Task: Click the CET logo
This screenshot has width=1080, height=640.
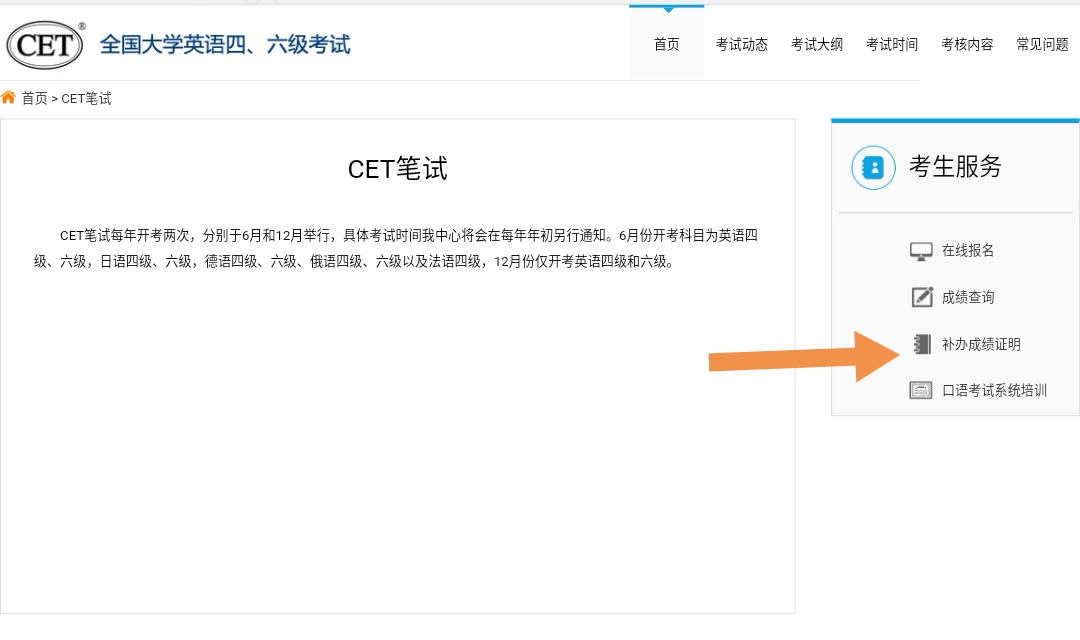Action: tap(45, 45)
